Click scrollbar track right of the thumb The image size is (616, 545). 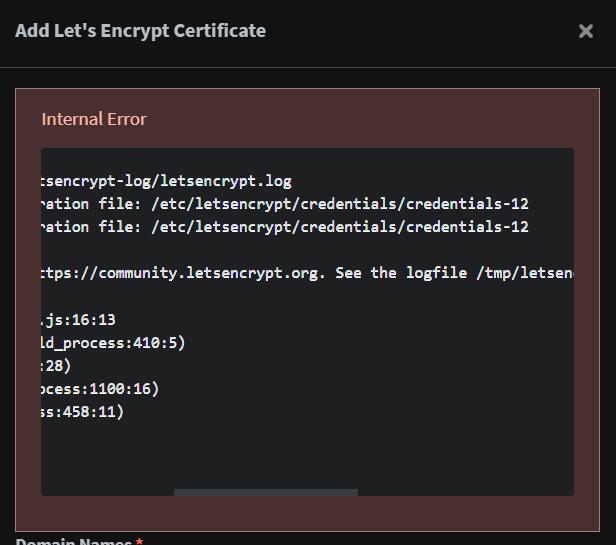click(x=465, y=492)
